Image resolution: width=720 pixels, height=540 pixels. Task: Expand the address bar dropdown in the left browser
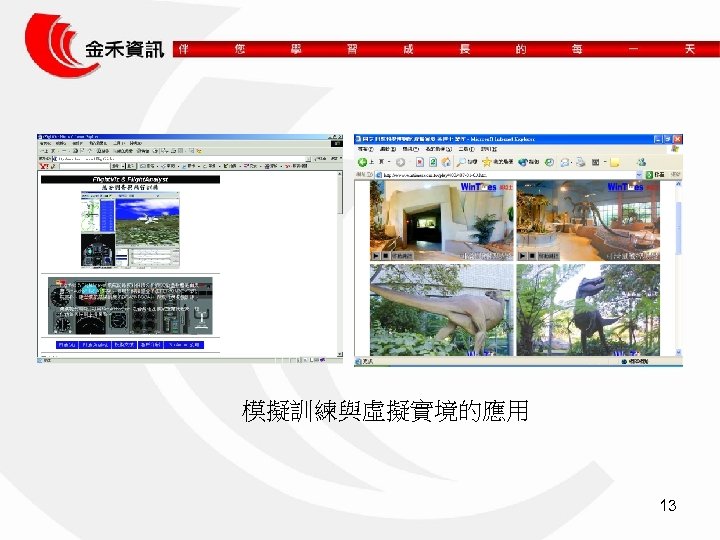308,158
